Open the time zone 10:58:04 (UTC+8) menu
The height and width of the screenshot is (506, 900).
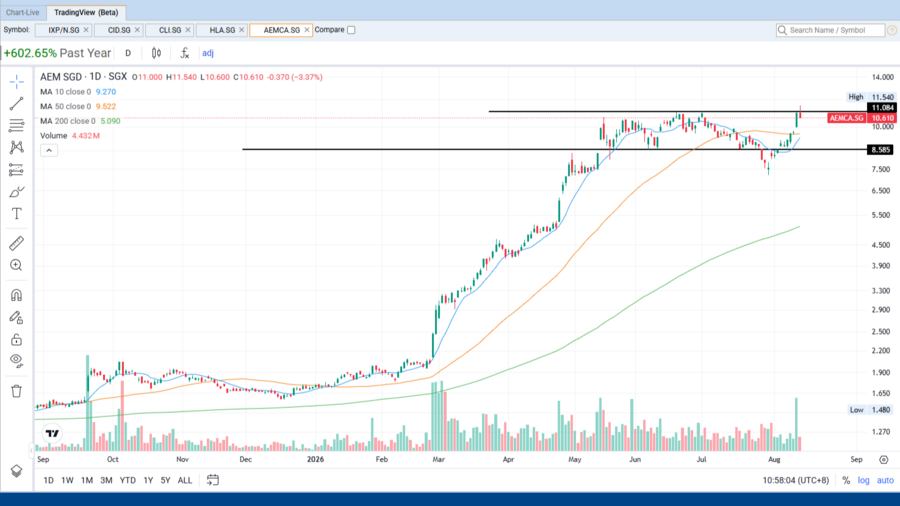[x=796, y=480]
